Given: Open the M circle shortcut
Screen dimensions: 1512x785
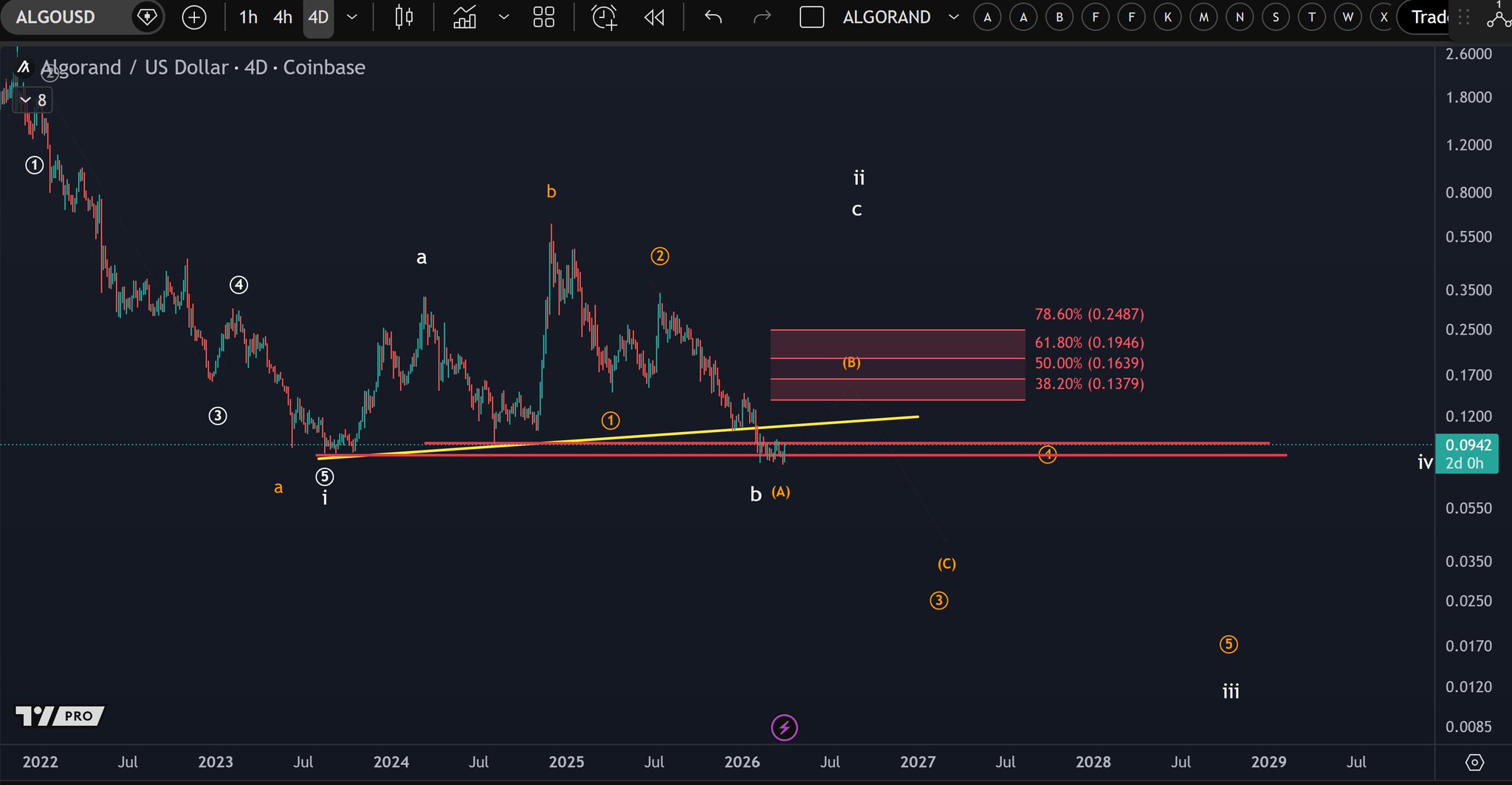Looking at the screenshot, I should [1203, 17].
